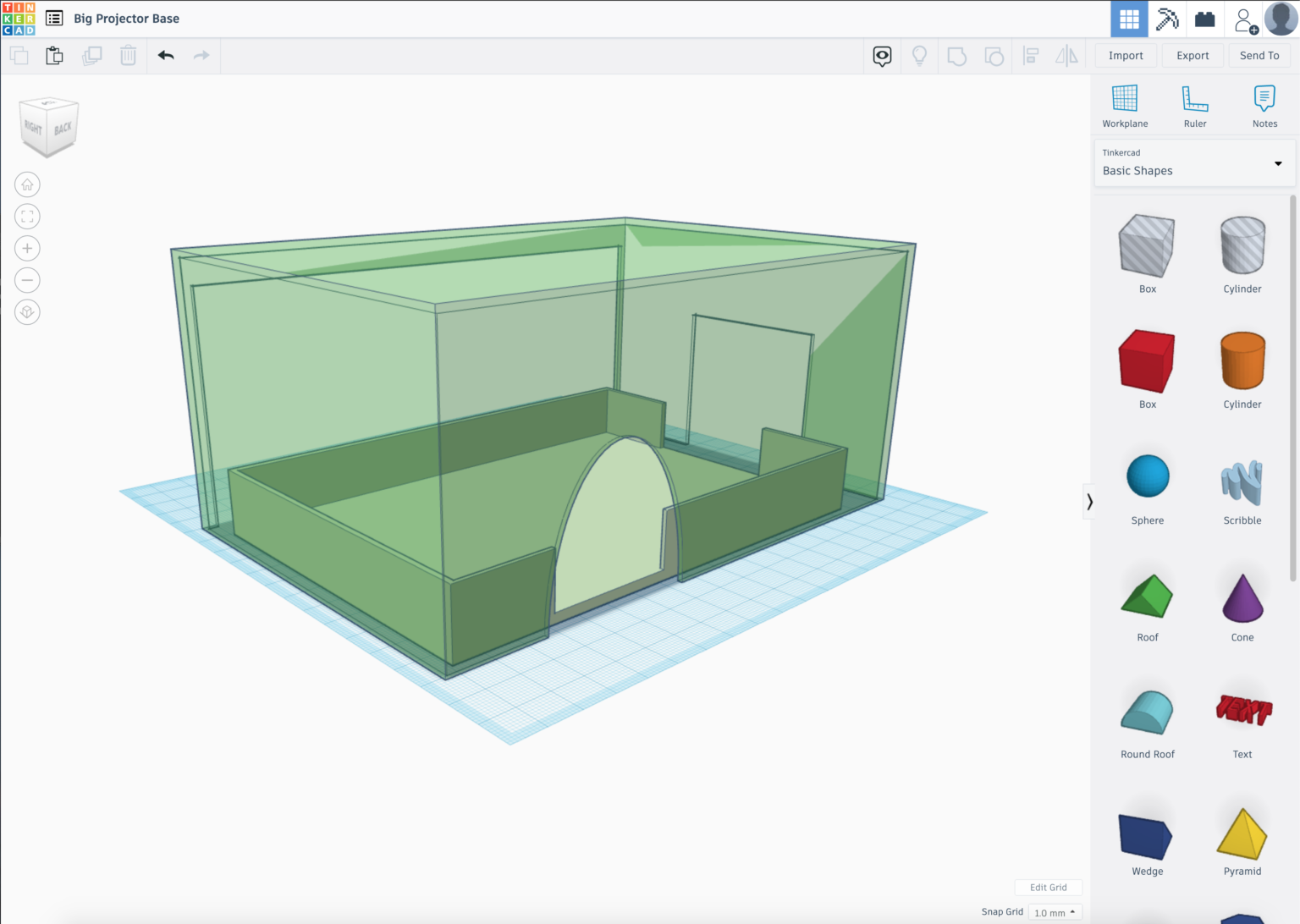
Task: Open the Tinkercad logo home page
Action: 19,19
